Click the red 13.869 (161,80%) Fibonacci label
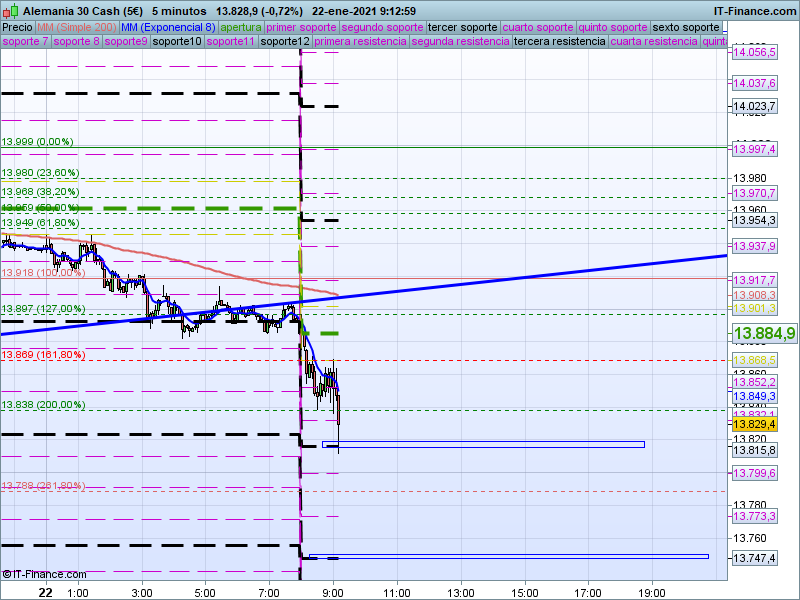 click(x=43, y=355)
